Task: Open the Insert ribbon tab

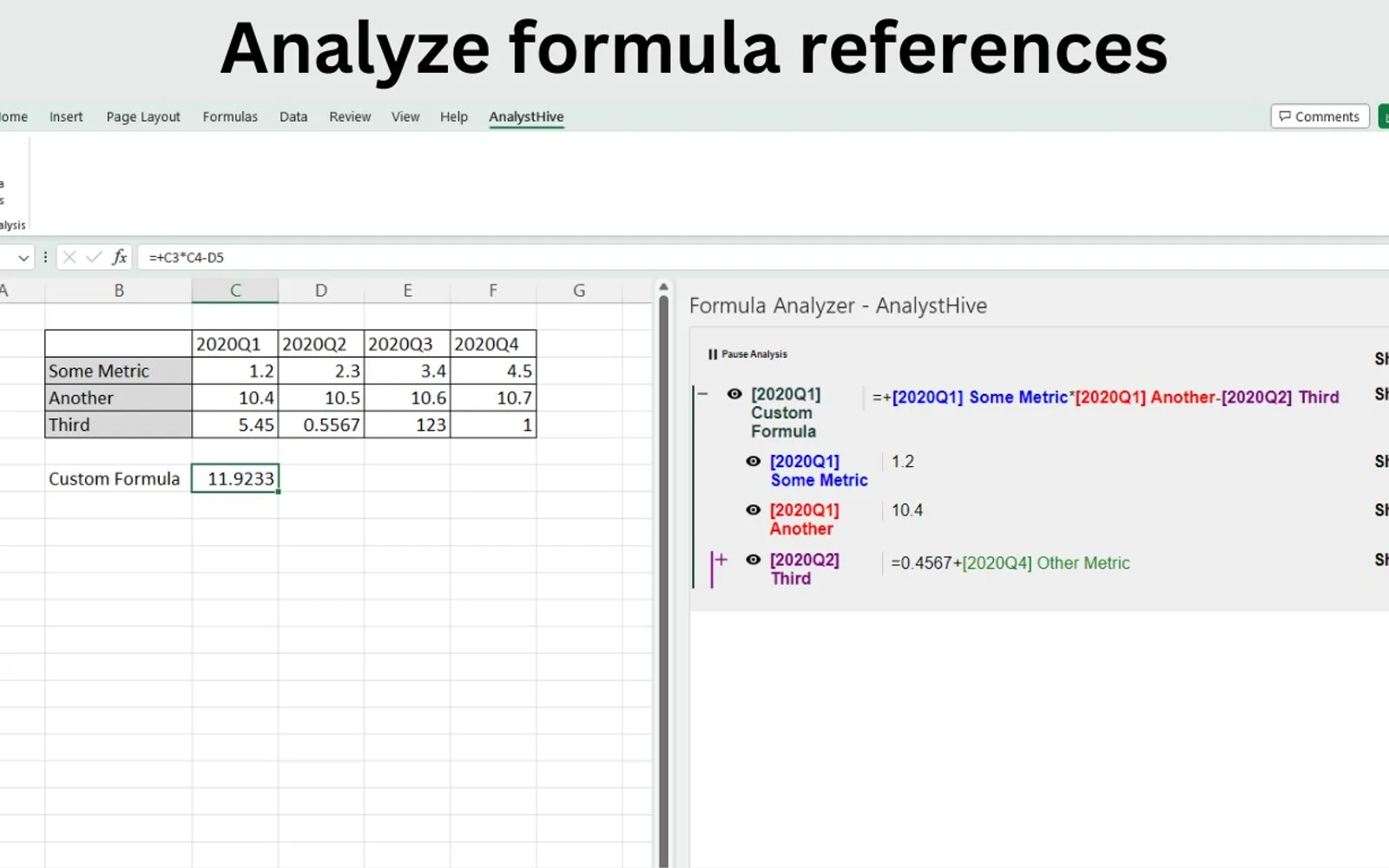Action: click(x=66, y=116)
